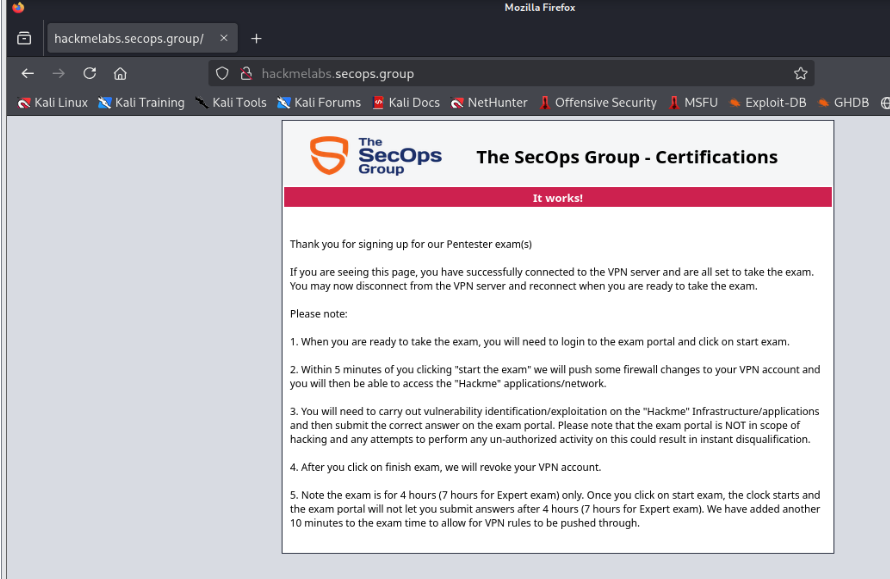Image resolution: width=890 pixels, height=579 pixels.
Task: Go forward one page
Action: [x=58, y=73]
